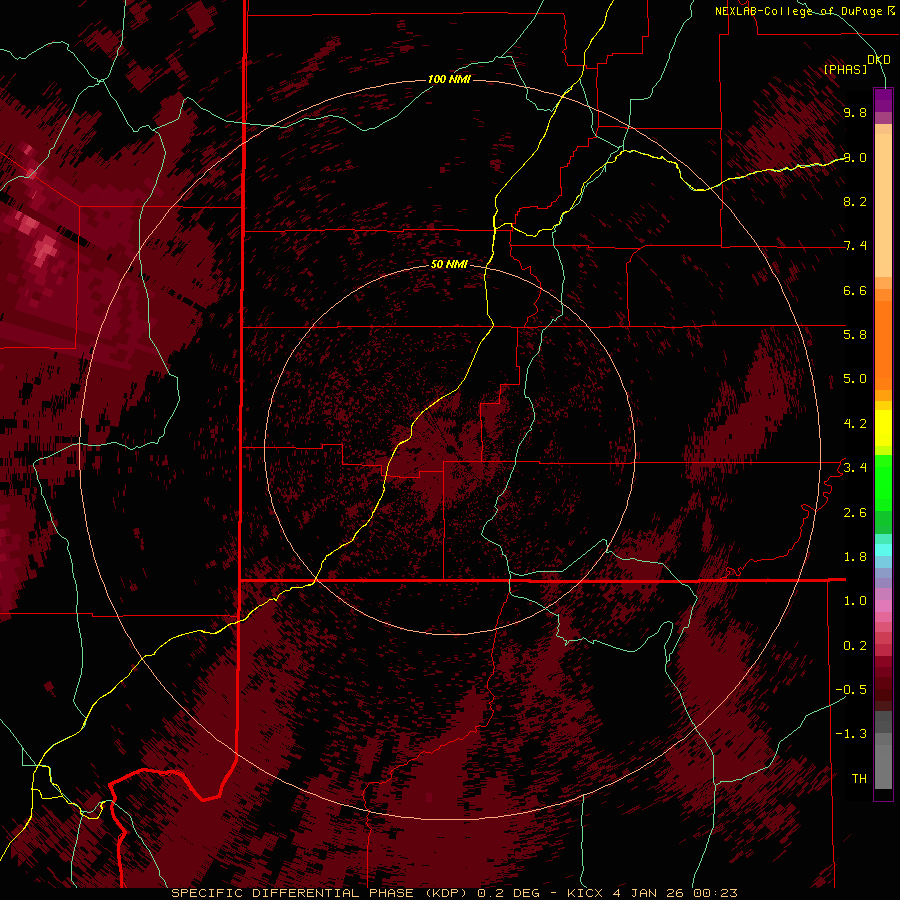
Task: Click the 3.4 scale value
Action: (x=855, y=467)
